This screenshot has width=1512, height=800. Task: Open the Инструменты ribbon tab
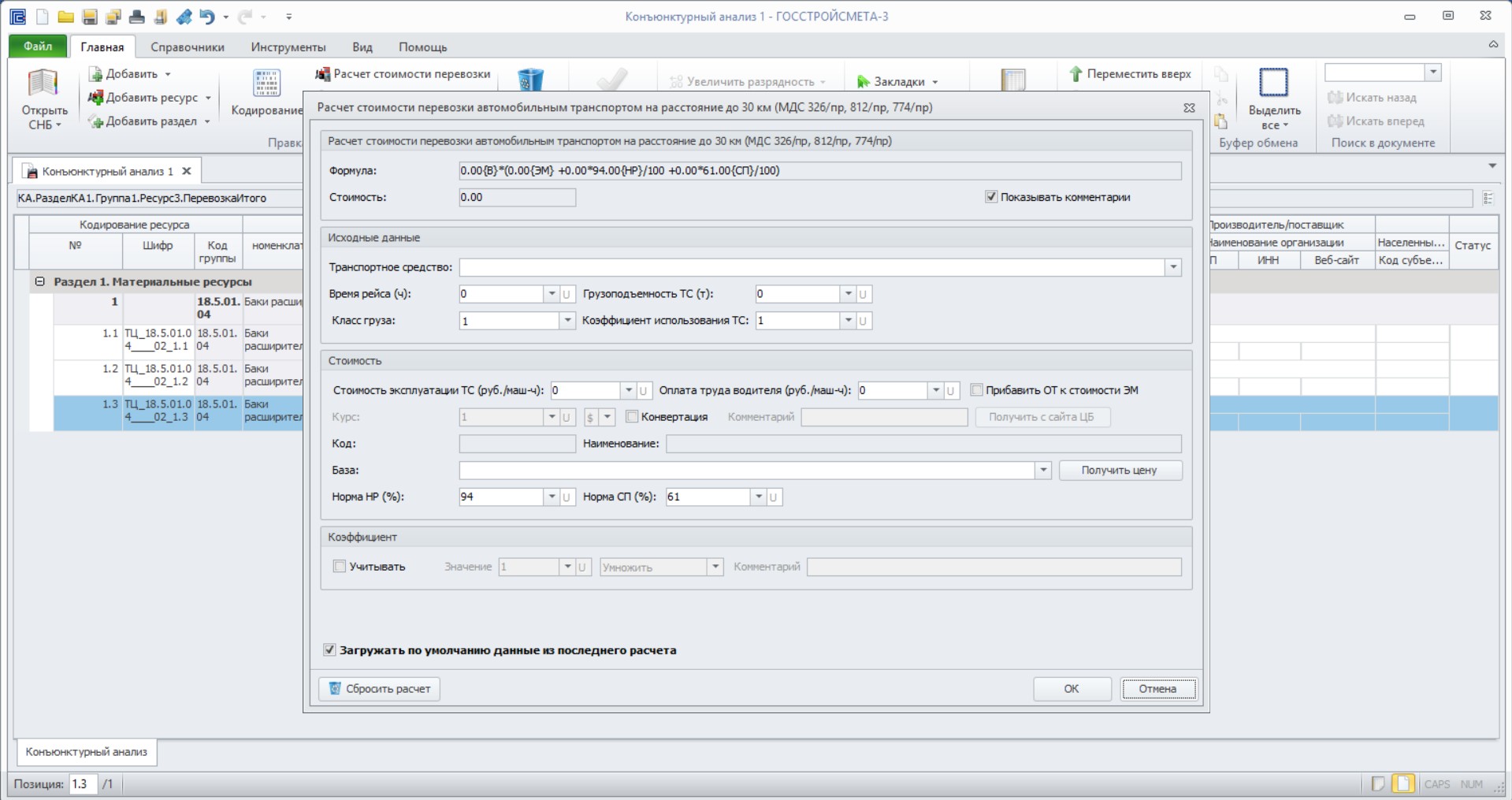pos(288,47)
